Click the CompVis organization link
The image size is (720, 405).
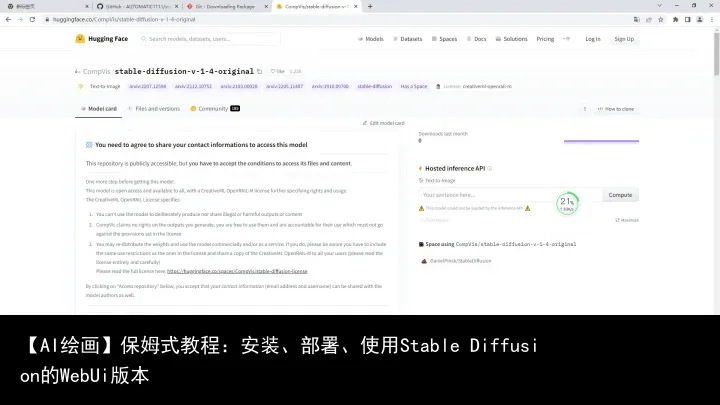coord(96,71)
